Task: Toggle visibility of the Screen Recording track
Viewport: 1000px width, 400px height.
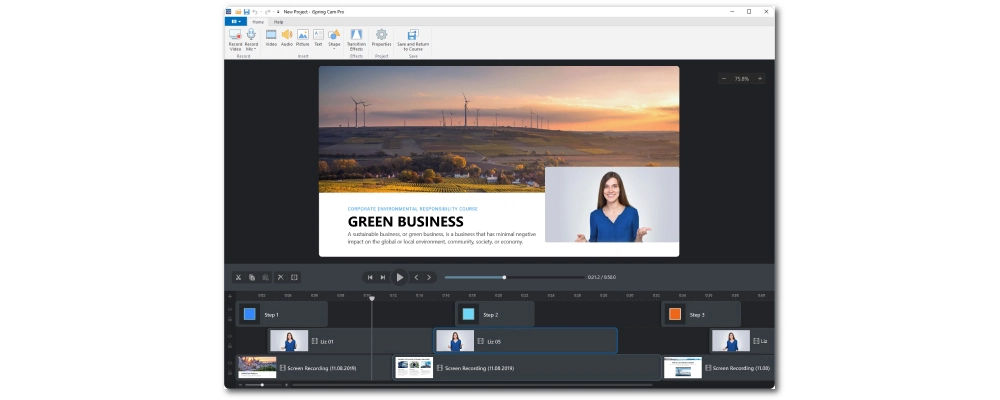Action: (230, 363)
